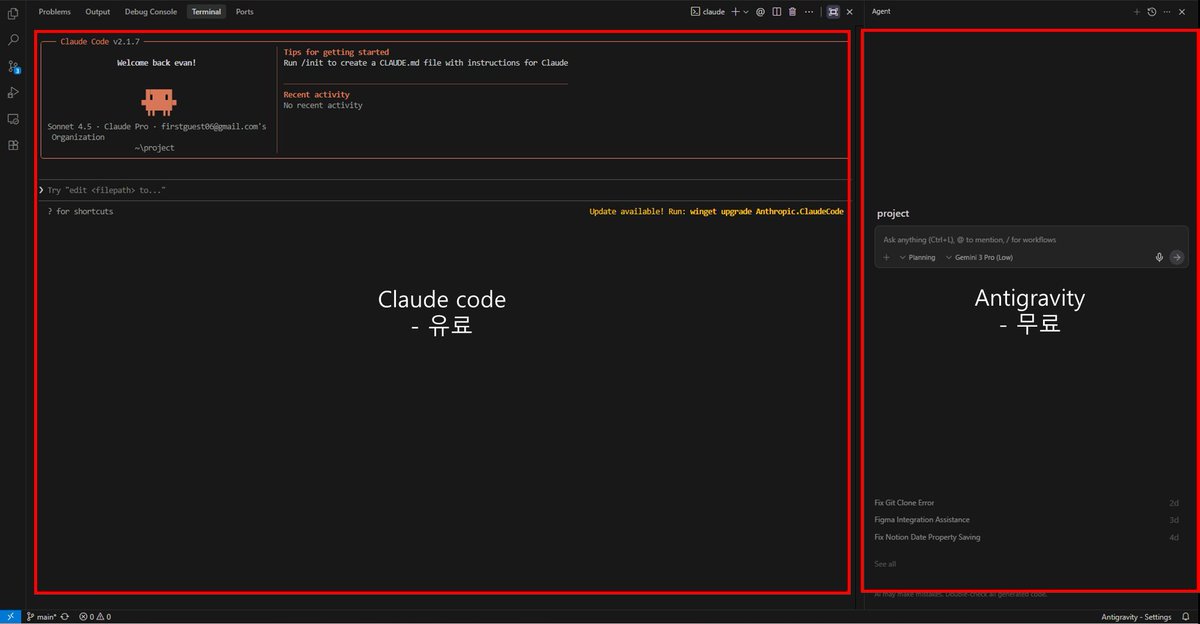The width and height of the screenshot is (1200, 624).
Task: Switch to the Output tab
Action: 97,12
